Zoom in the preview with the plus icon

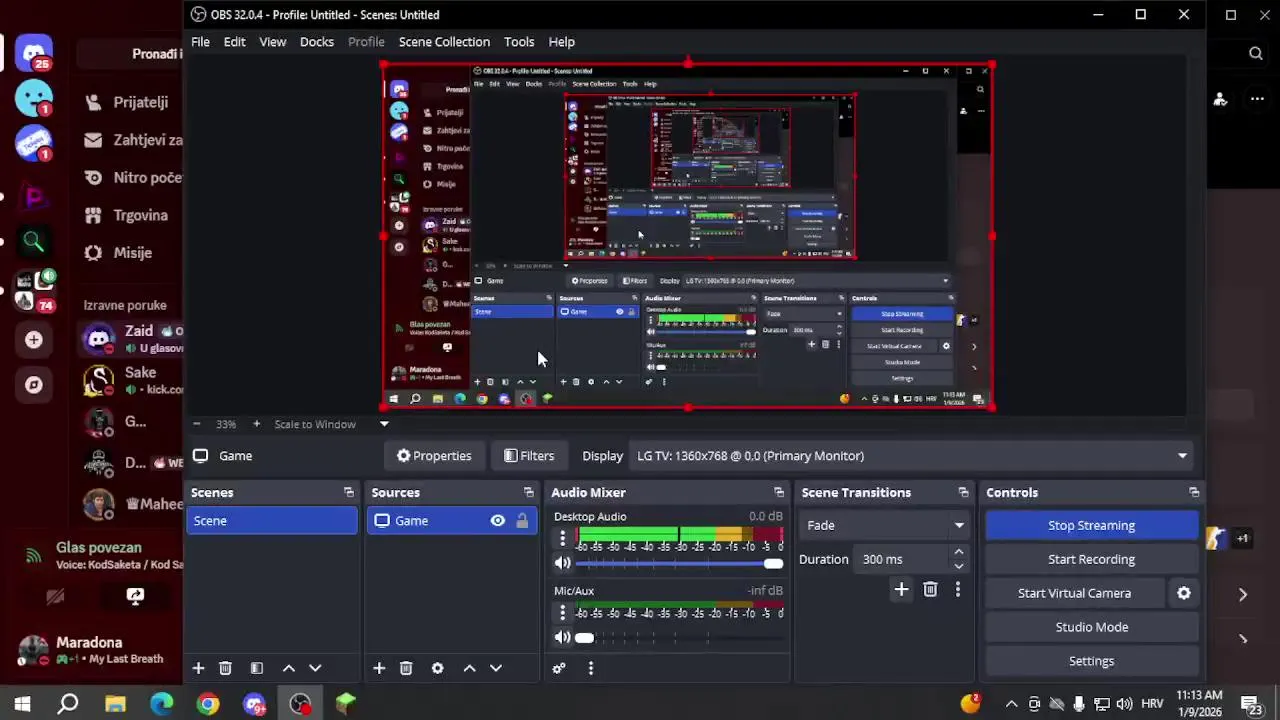pos(256,424)
